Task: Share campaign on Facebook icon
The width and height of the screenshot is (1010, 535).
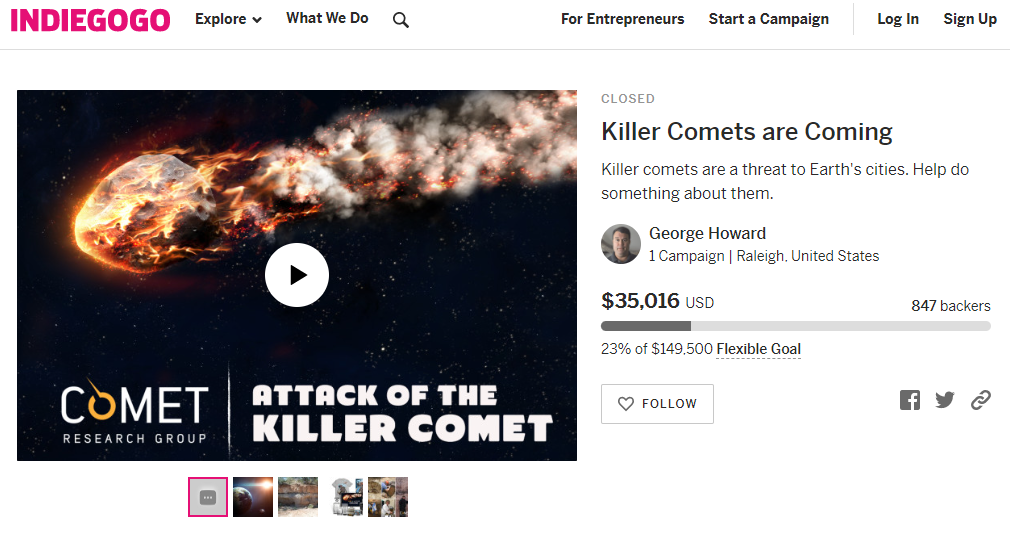Action: tap(910, 400)
